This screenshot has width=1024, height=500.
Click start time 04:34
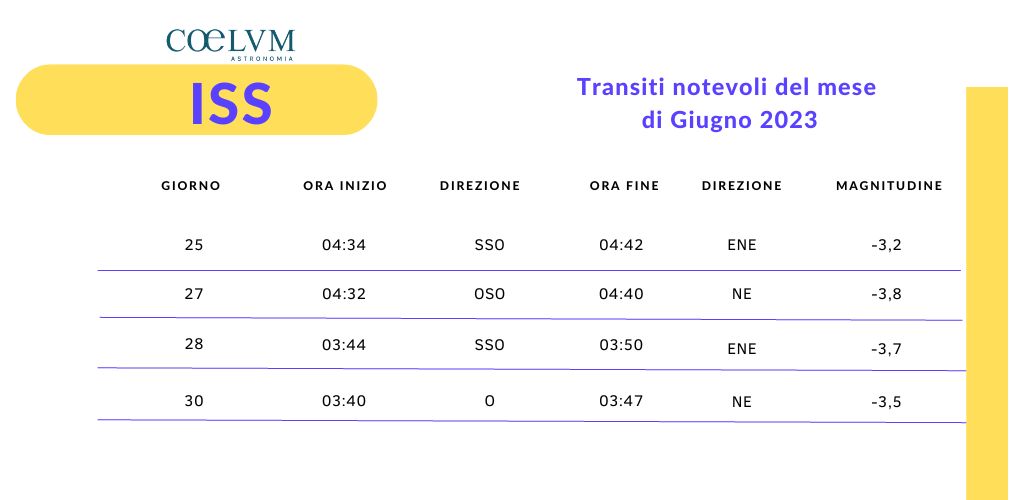point(344,245)
